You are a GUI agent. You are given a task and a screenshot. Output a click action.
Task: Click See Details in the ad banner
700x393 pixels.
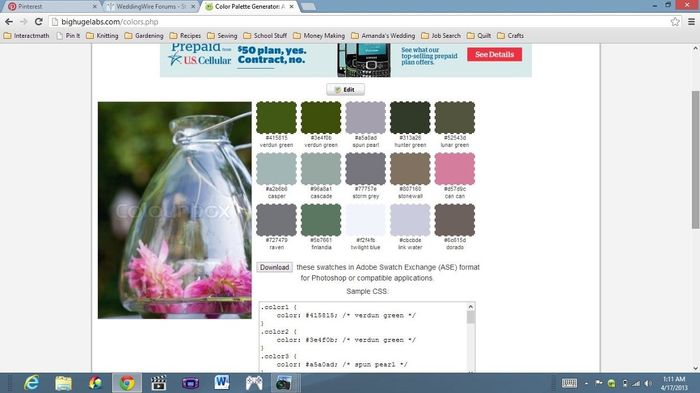tap(495, 54)
